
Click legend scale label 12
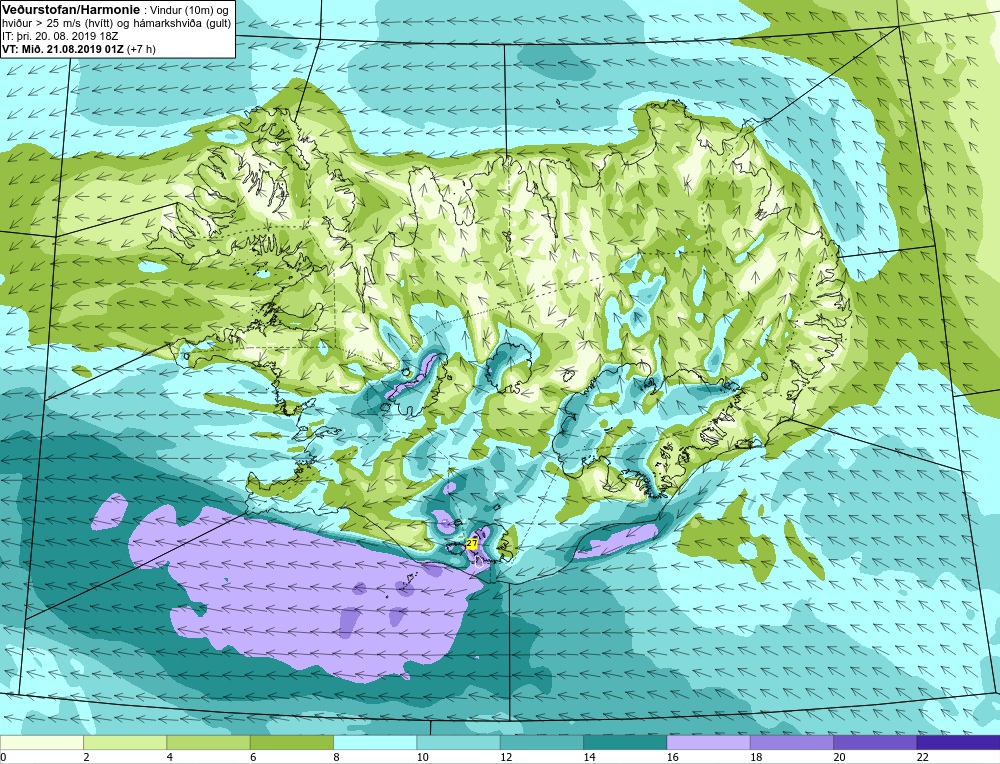point(506,757)
